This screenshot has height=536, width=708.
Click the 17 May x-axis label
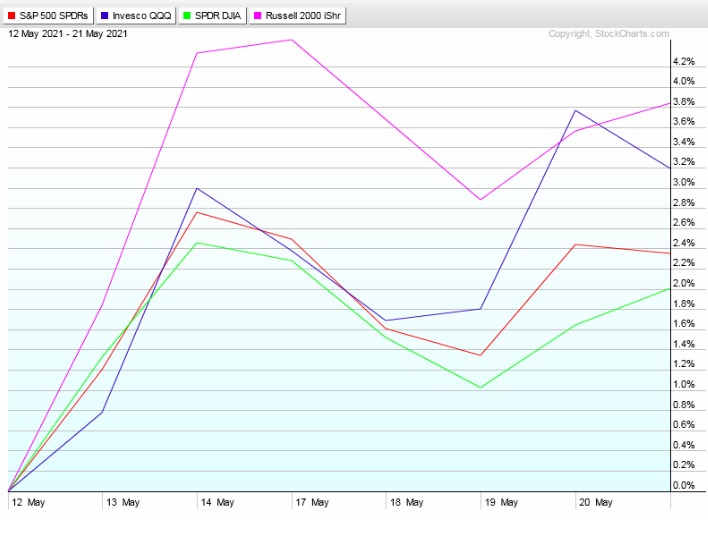(x=312, y=502)
